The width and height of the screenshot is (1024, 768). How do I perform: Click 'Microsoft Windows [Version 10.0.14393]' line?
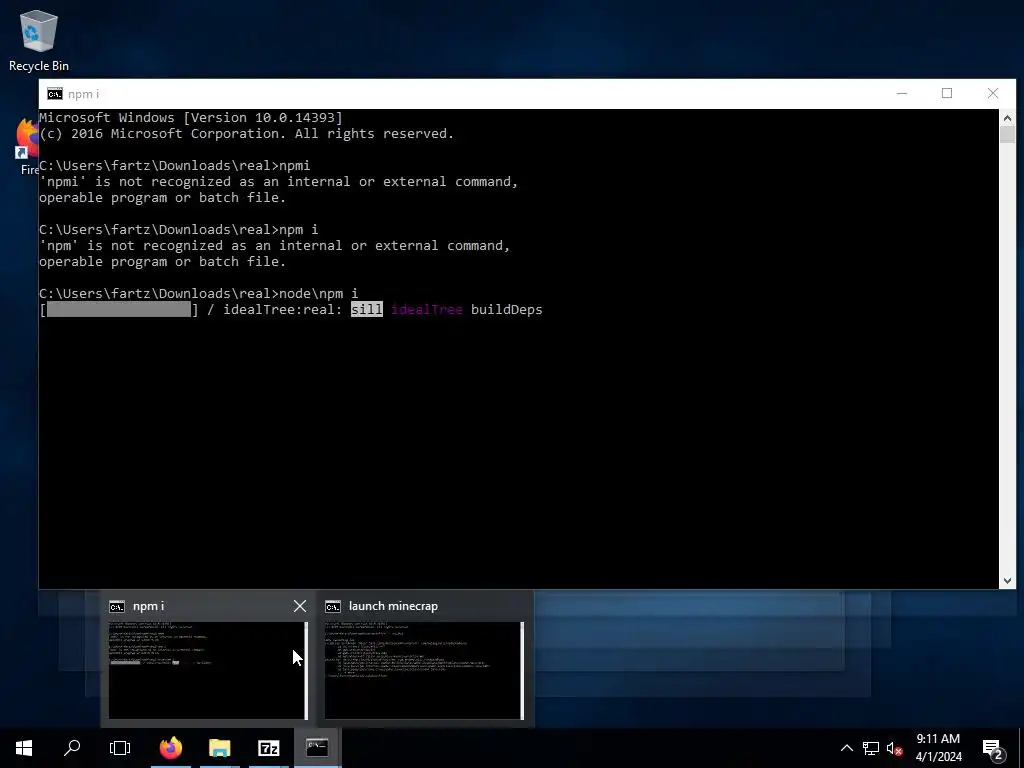click(x=191, y=118)
